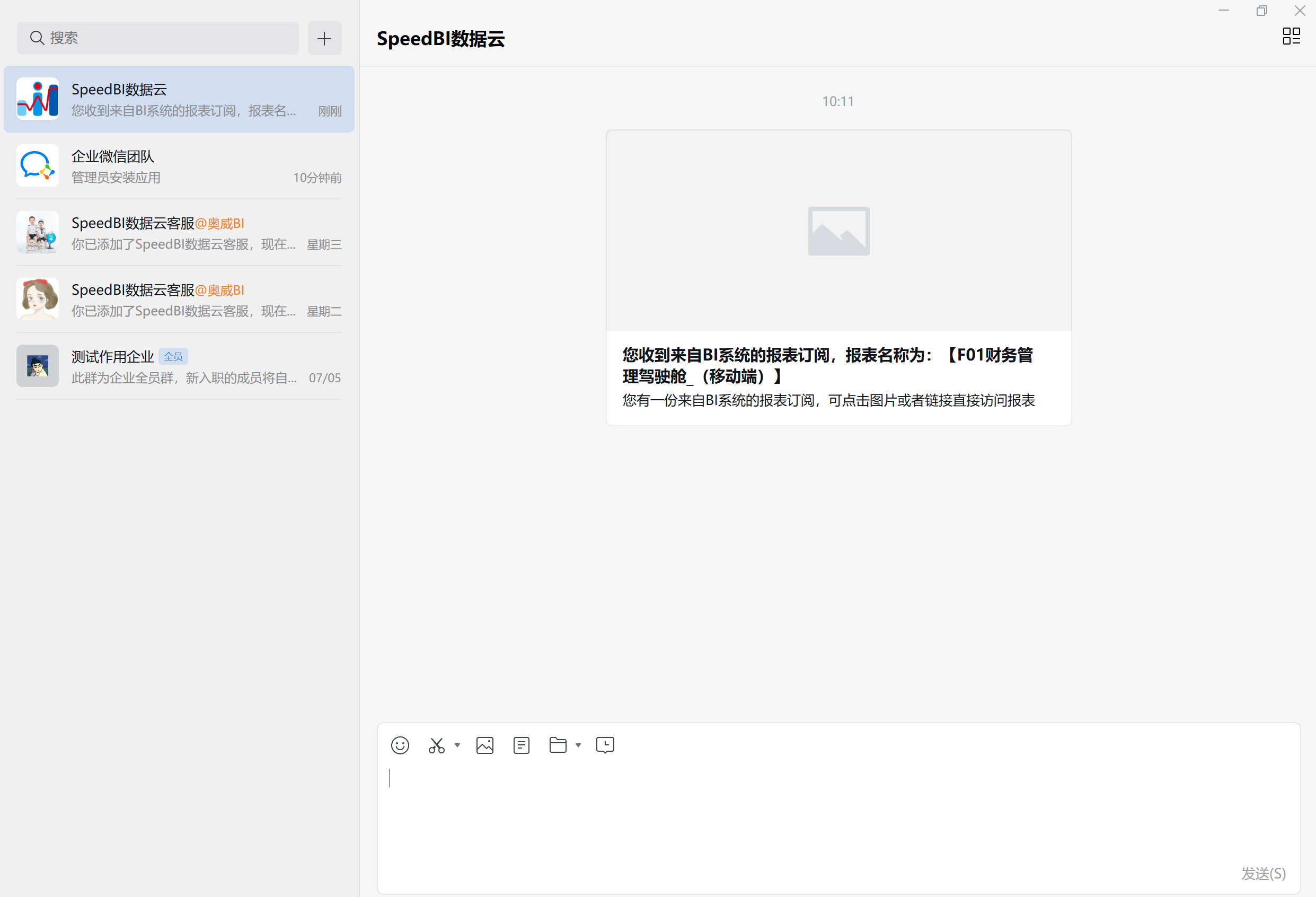Open the emoji picker

400,745
